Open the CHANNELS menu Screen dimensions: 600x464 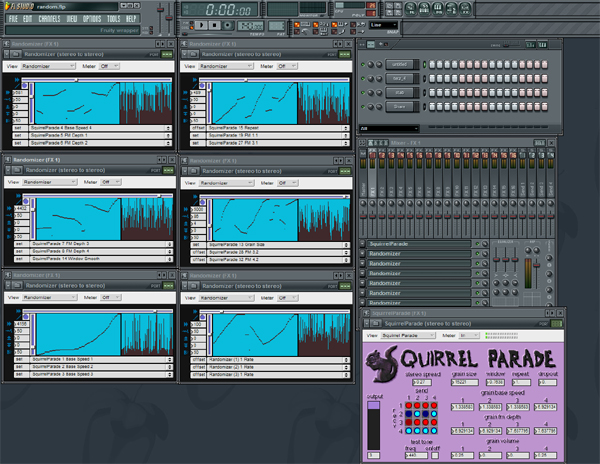coord(49,19)
